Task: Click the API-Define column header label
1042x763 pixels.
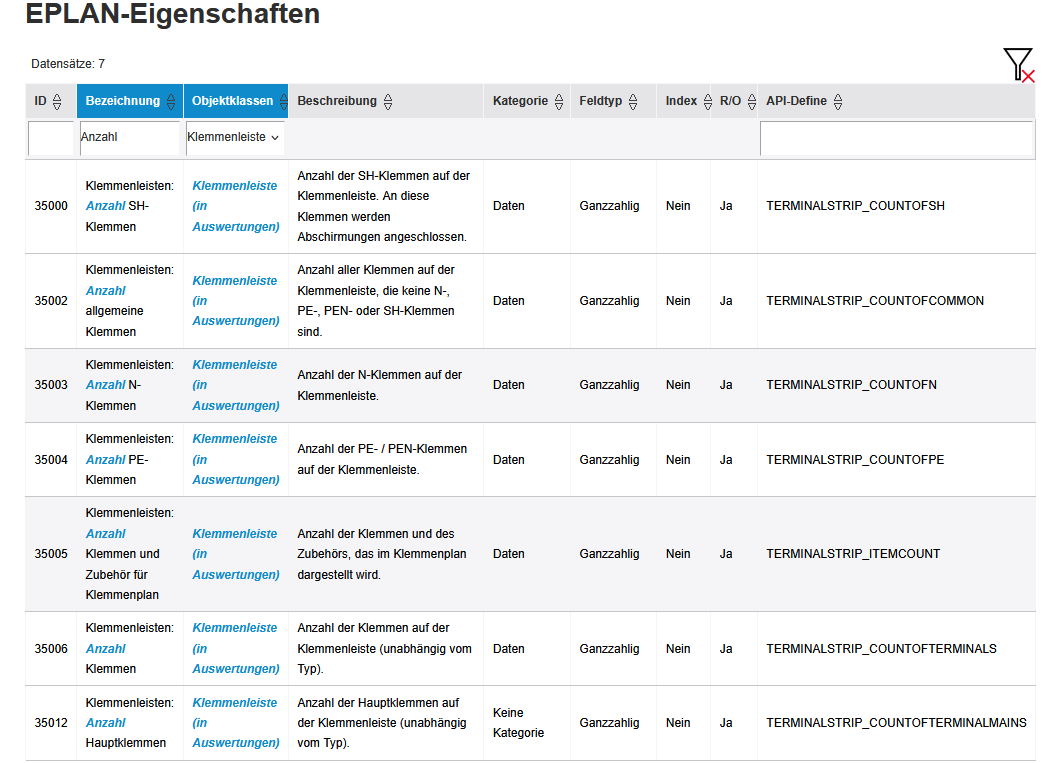Action: pos(796,101)
